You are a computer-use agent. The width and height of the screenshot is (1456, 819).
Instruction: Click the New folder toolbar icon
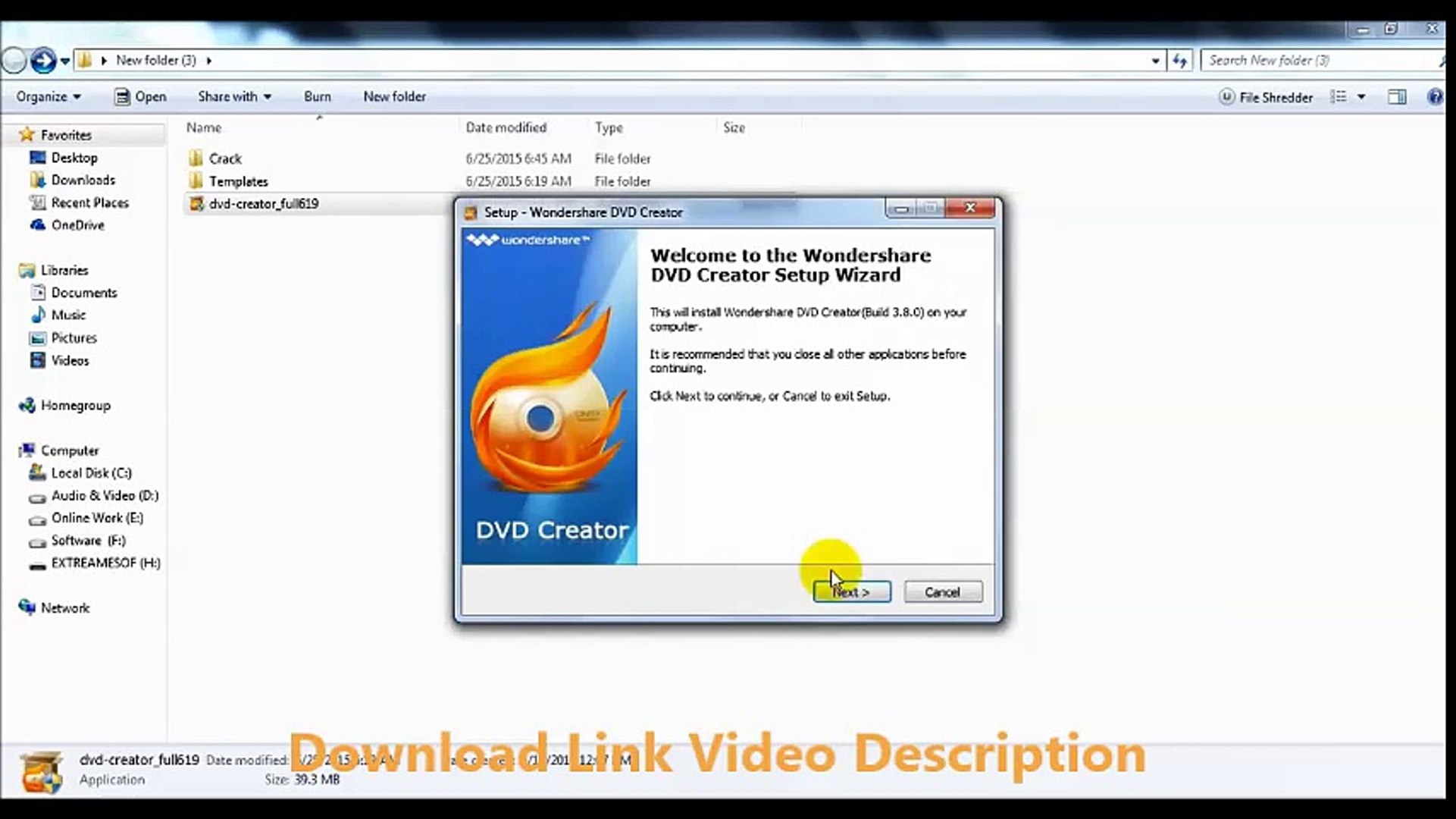pos(394,96)
